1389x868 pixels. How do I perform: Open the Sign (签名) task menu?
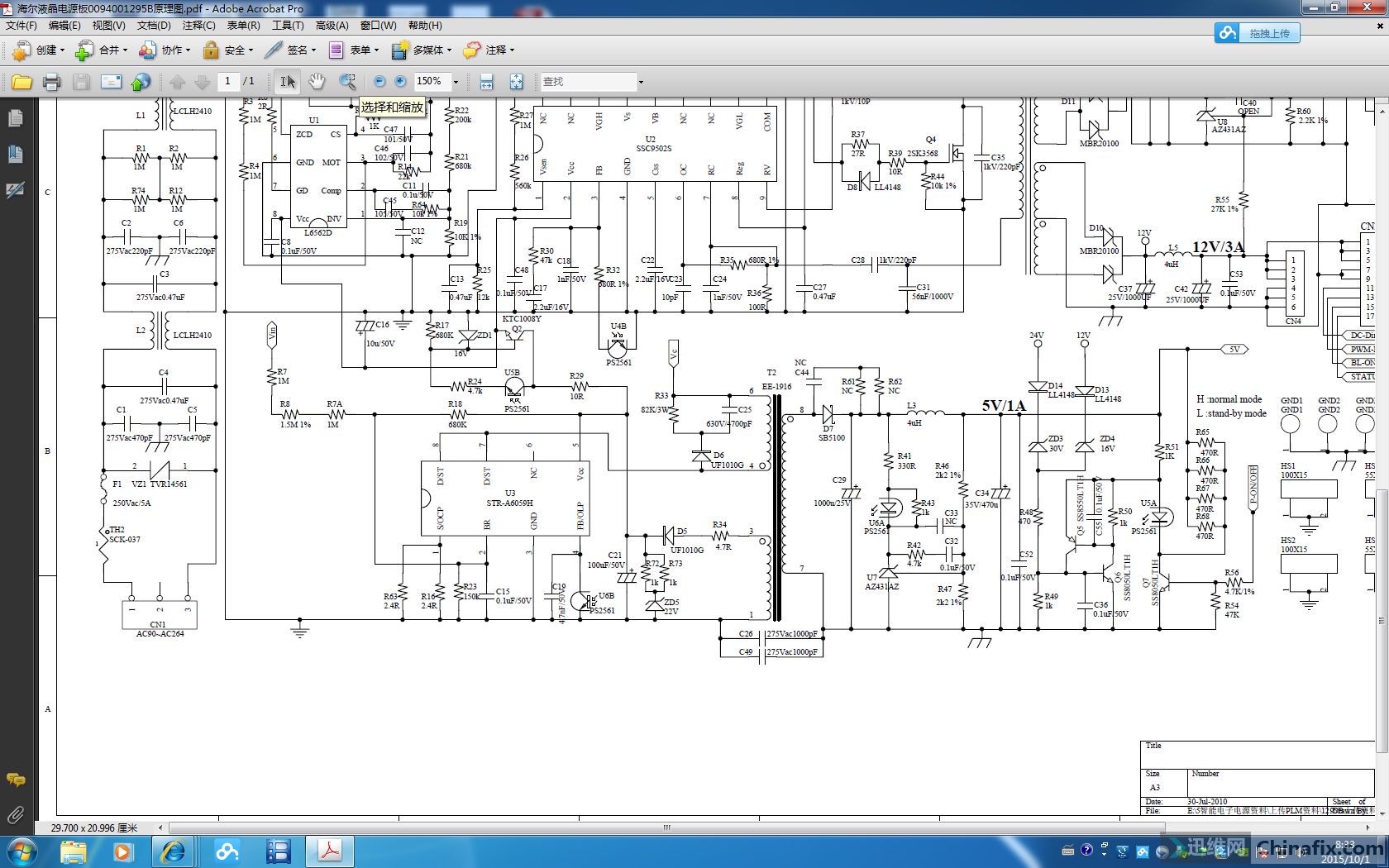pos(290,50)
